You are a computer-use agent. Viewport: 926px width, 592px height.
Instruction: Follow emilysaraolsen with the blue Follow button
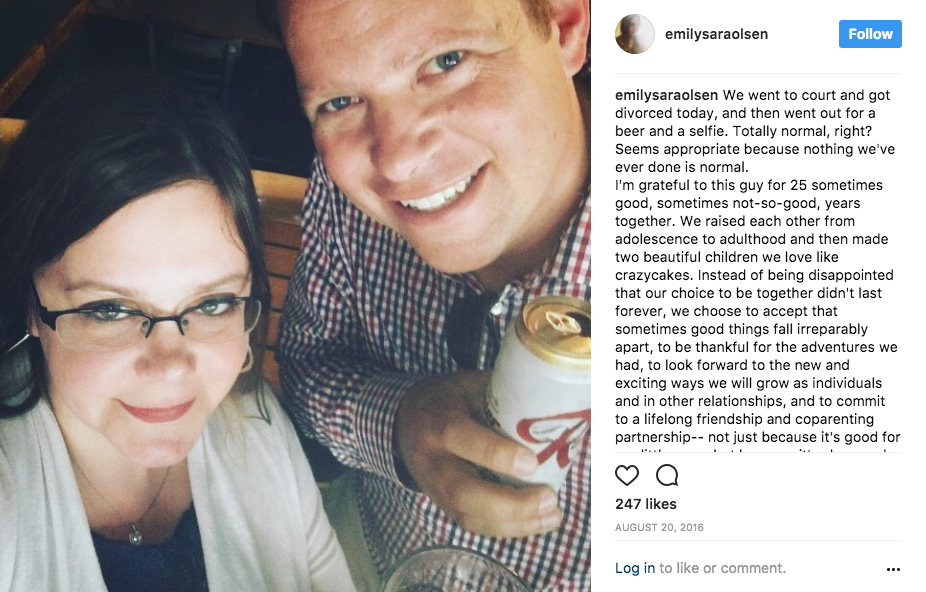(870, 34)
